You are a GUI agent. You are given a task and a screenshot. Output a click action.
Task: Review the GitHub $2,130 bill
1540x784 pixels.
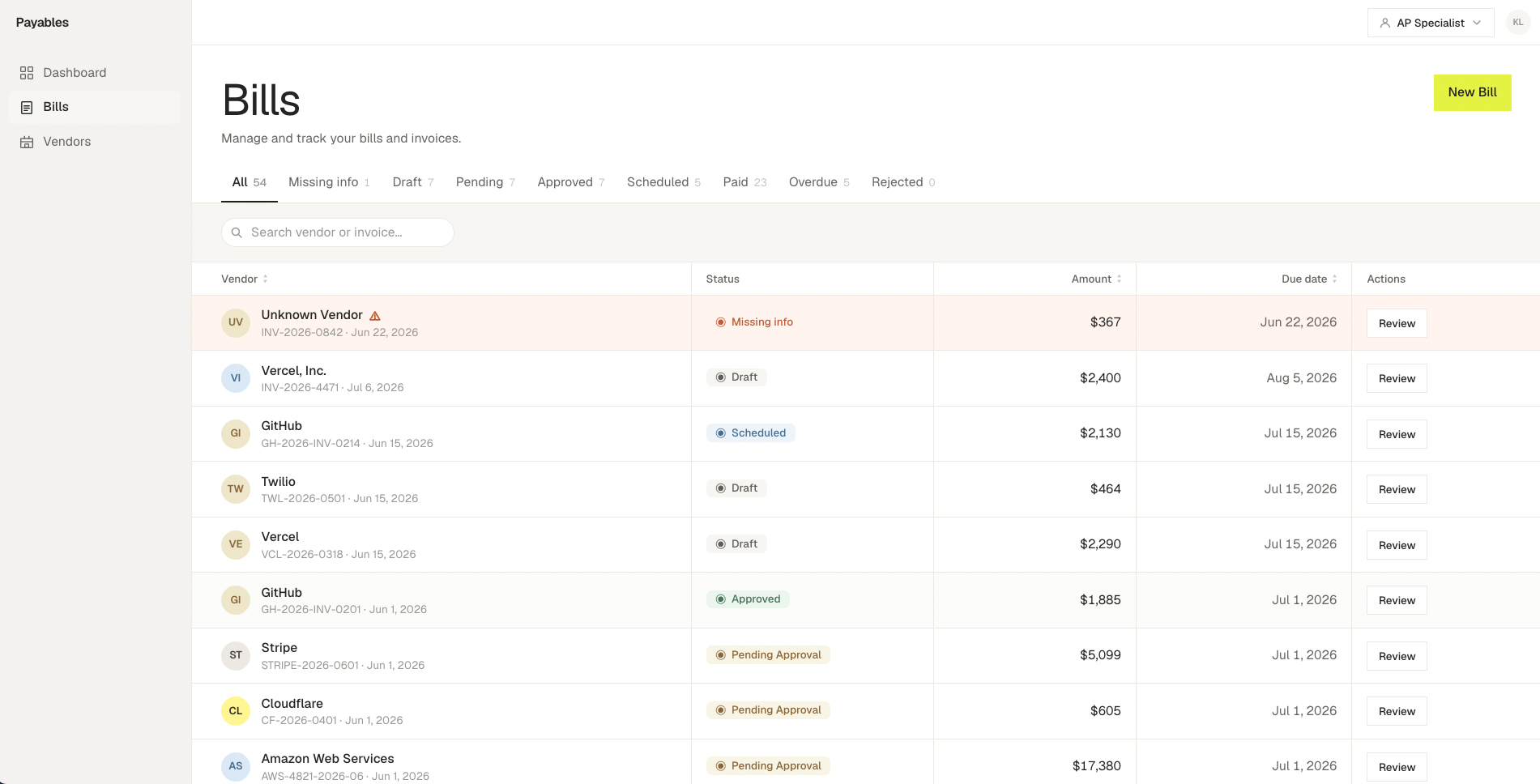tap(1397, 434)
